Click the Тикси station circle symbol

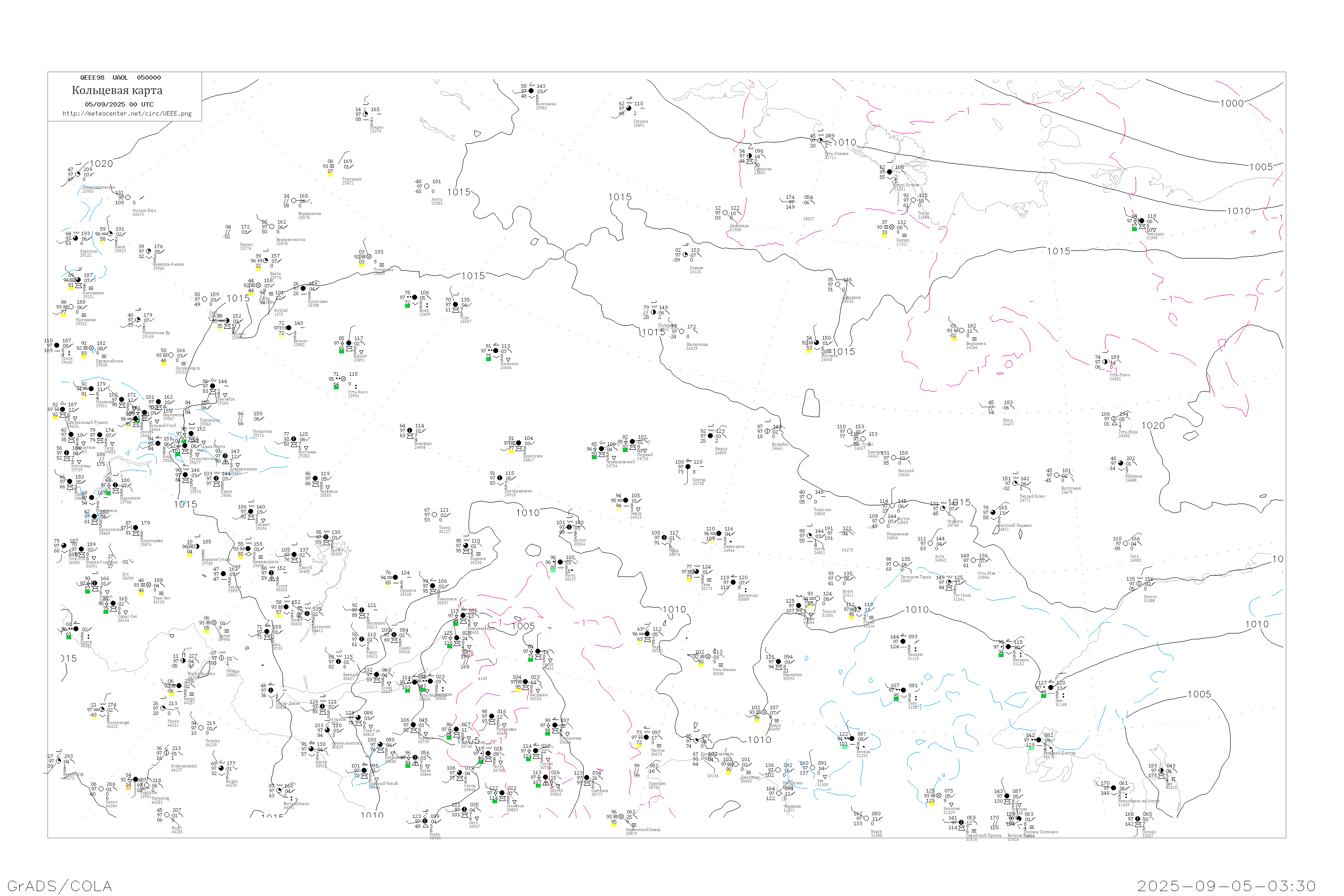[913, 200]
